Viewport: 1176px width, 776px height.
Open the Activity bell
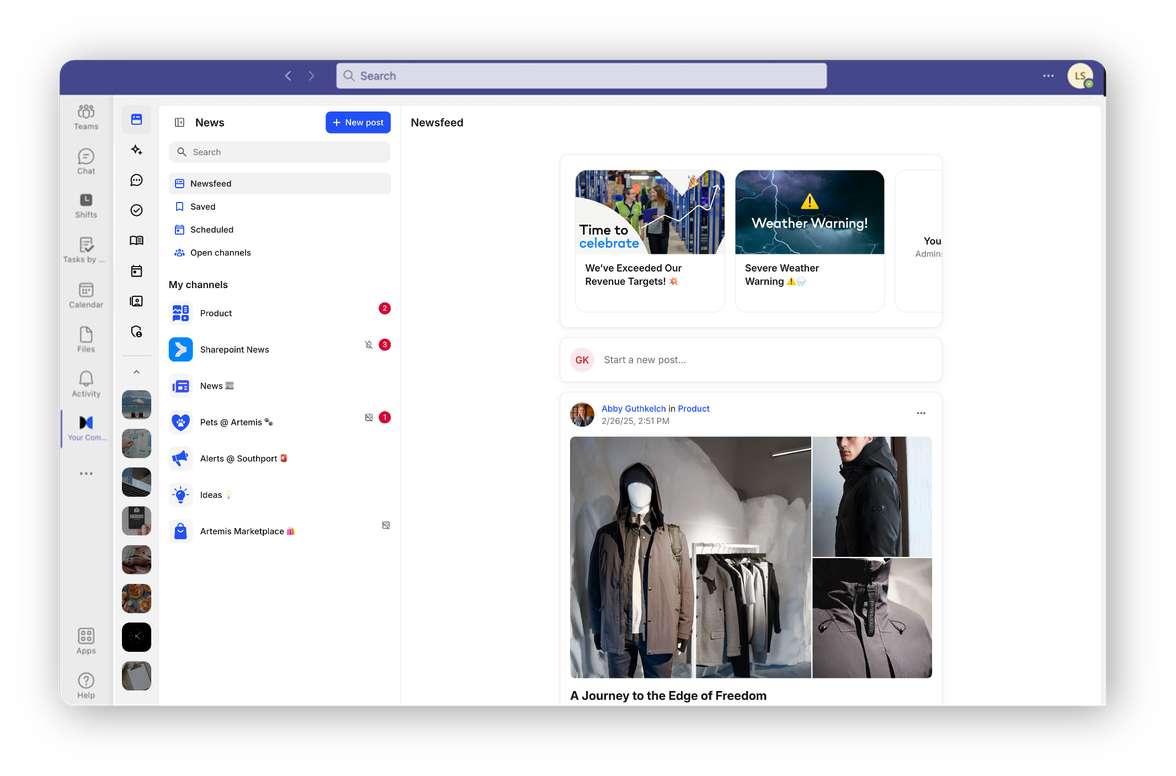[86, 384]
